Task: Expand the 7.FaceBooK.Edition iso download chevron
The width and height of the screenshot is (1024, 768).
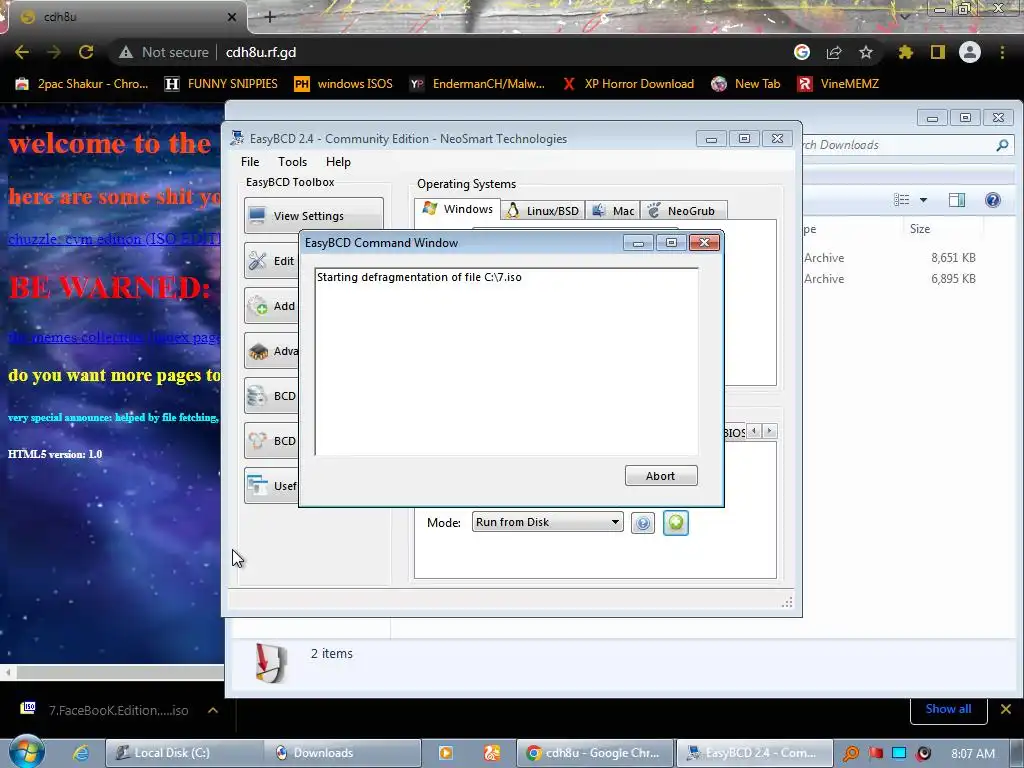Action: pyautogui.click(x=213, y=710)
